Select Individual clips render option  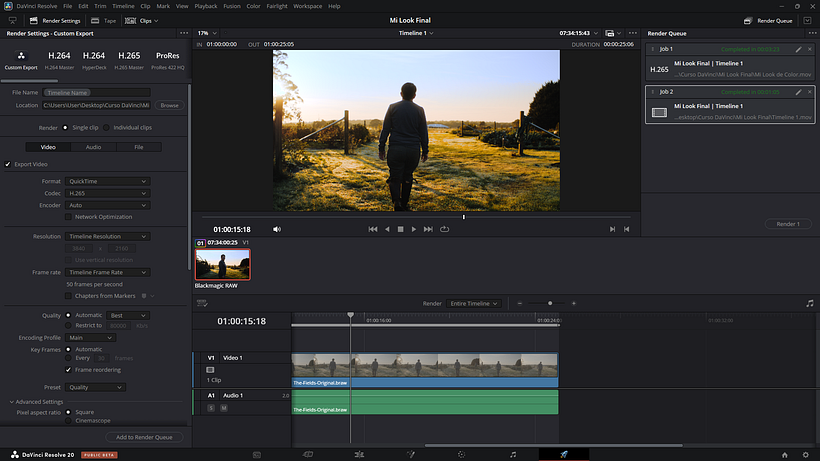coord(106,128)
